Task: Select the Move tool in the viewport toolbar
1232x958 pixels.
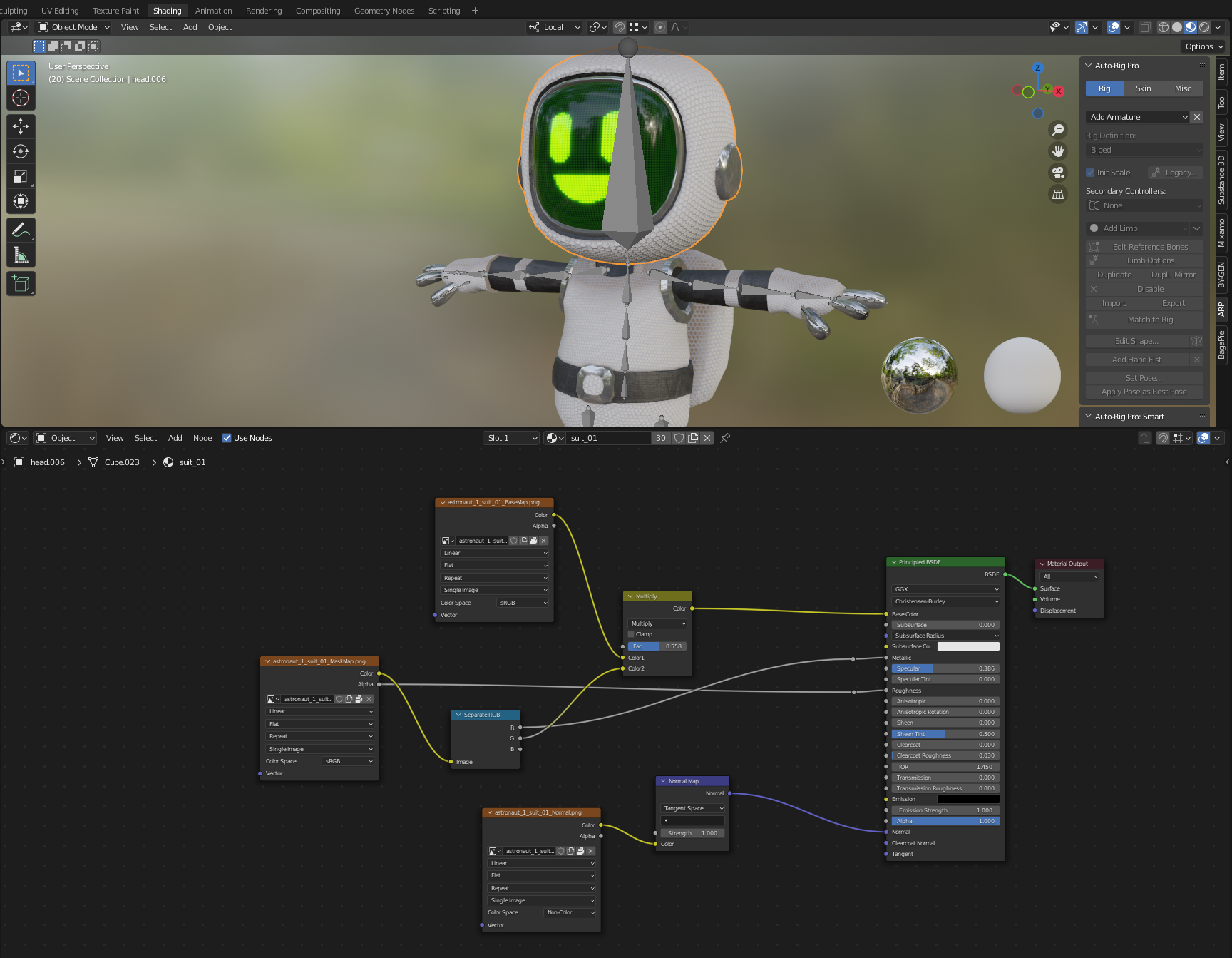Action: pyautogui.click(x=21, y=126)
